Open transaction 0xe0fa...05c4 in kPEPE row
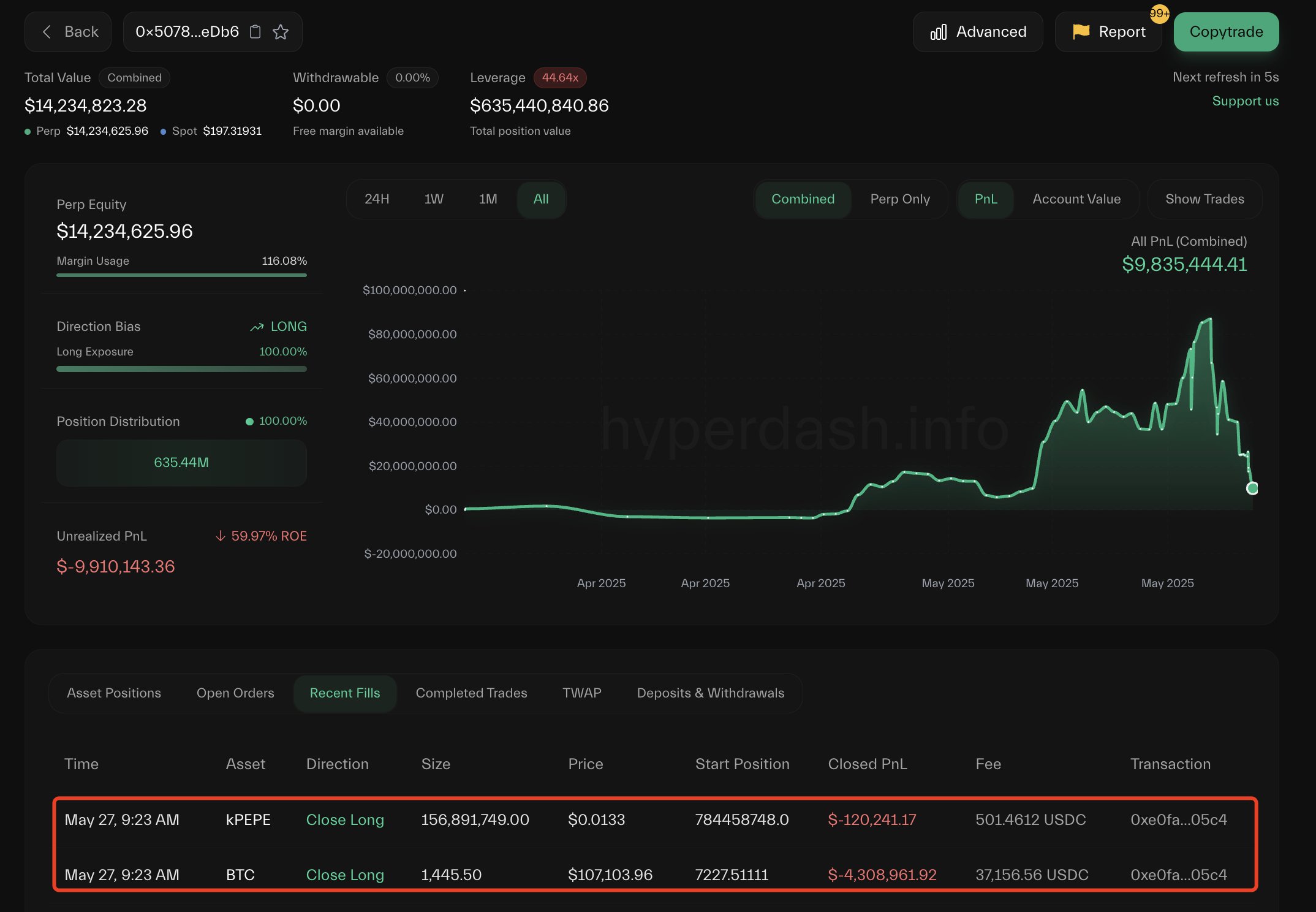The height and width of the screenshot is (912, 1316). 1179,820
